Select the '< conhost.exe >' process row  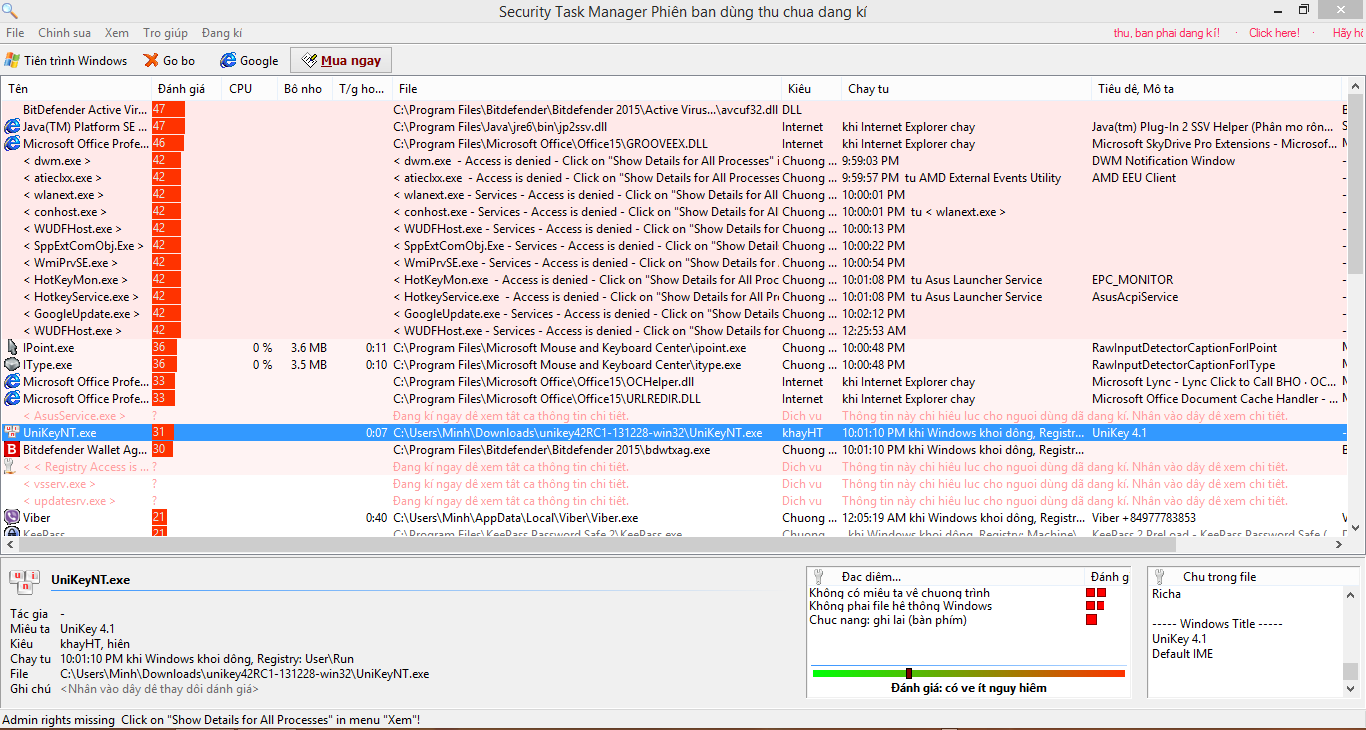[x=674, y=212]
